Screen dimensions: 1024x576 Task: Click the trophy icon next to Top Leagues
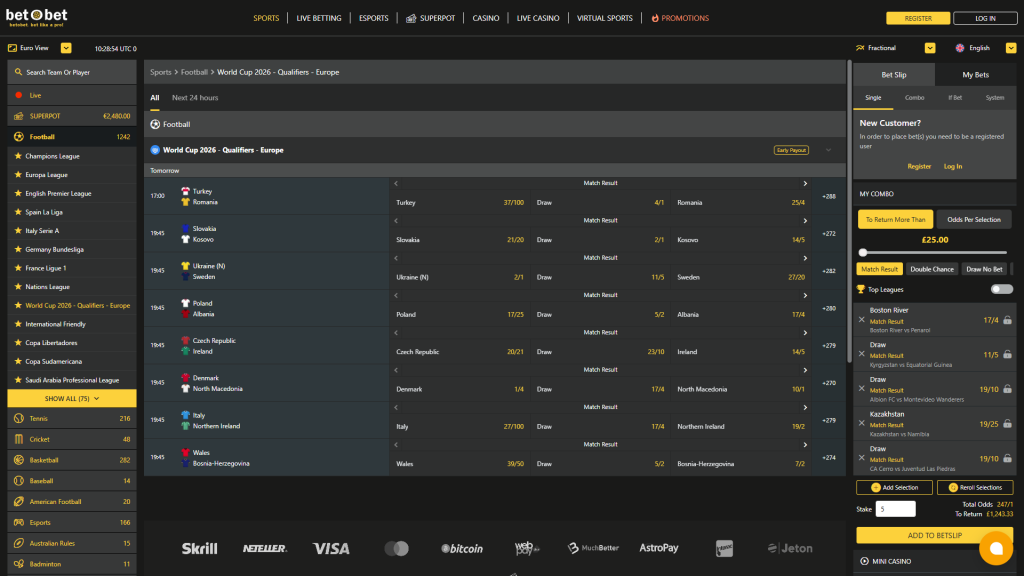[861, 289]
